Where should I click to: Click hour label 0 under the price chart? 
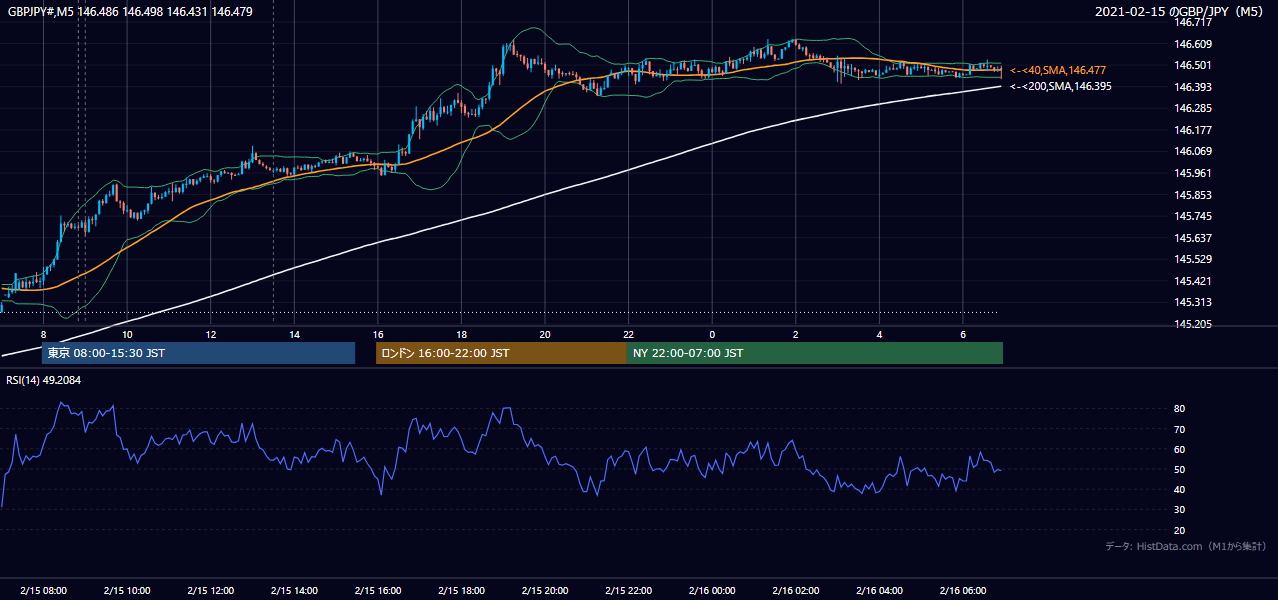click(712, 334)
